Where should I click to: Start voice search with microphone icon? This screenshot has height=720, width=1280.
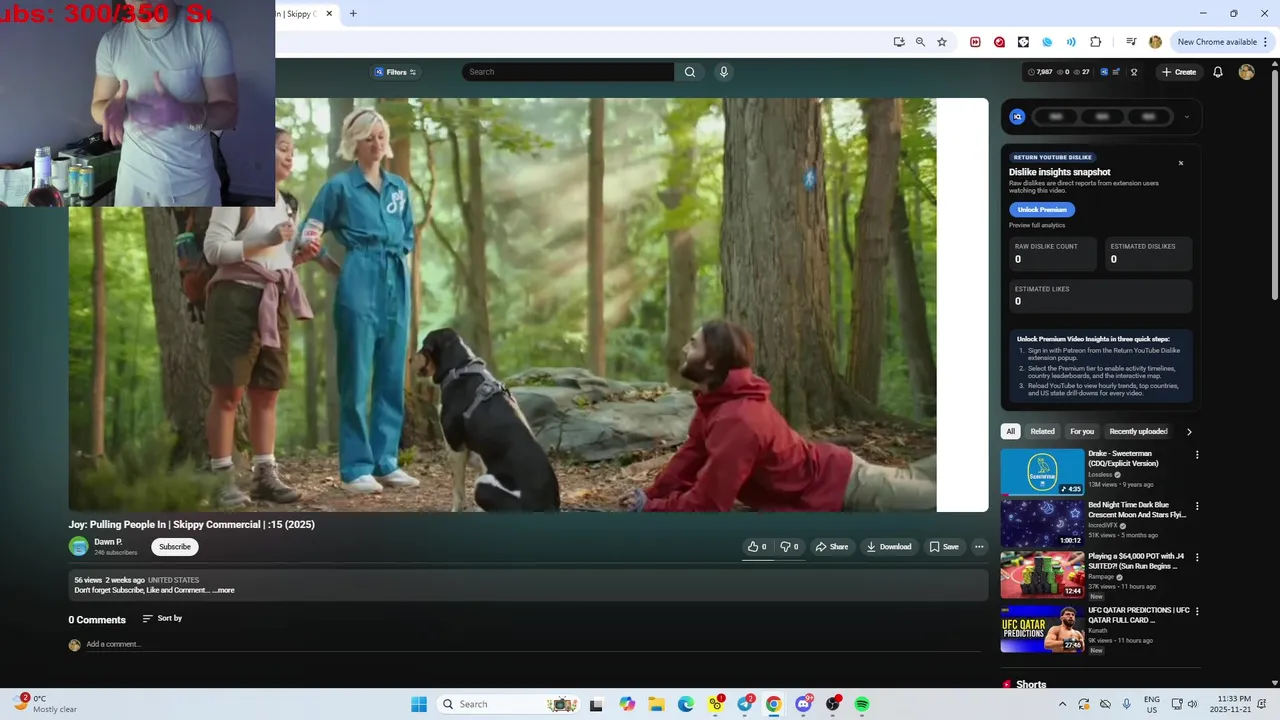click(723, 72)
